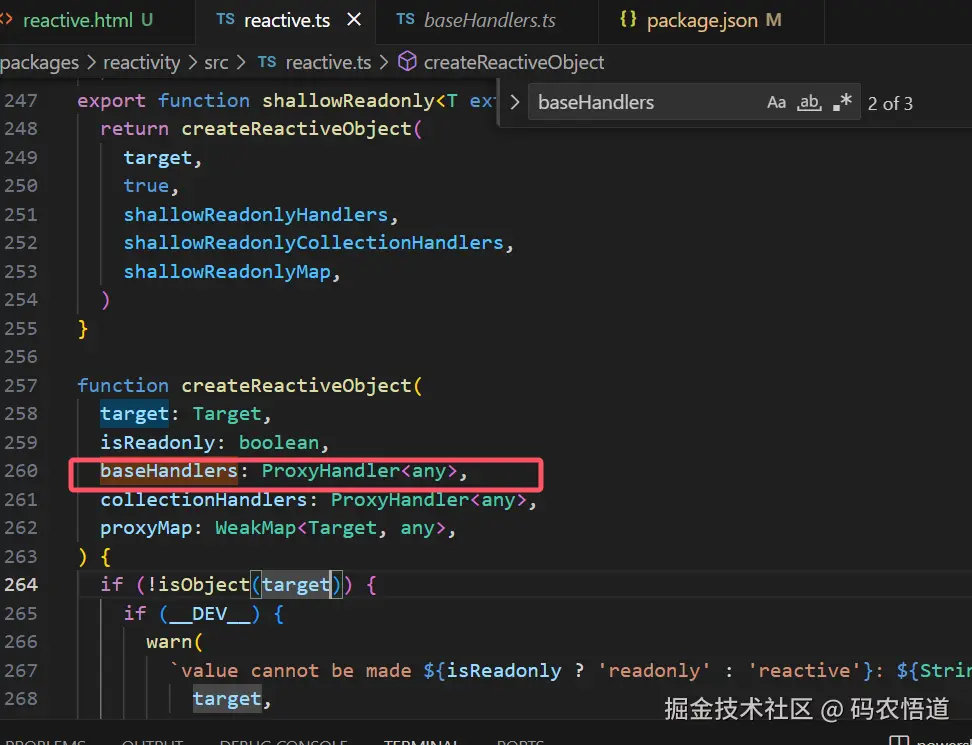The height and width of the screenshot is (745, 972).
Task: Click WeakMap type on line 262
Action: 255,528
